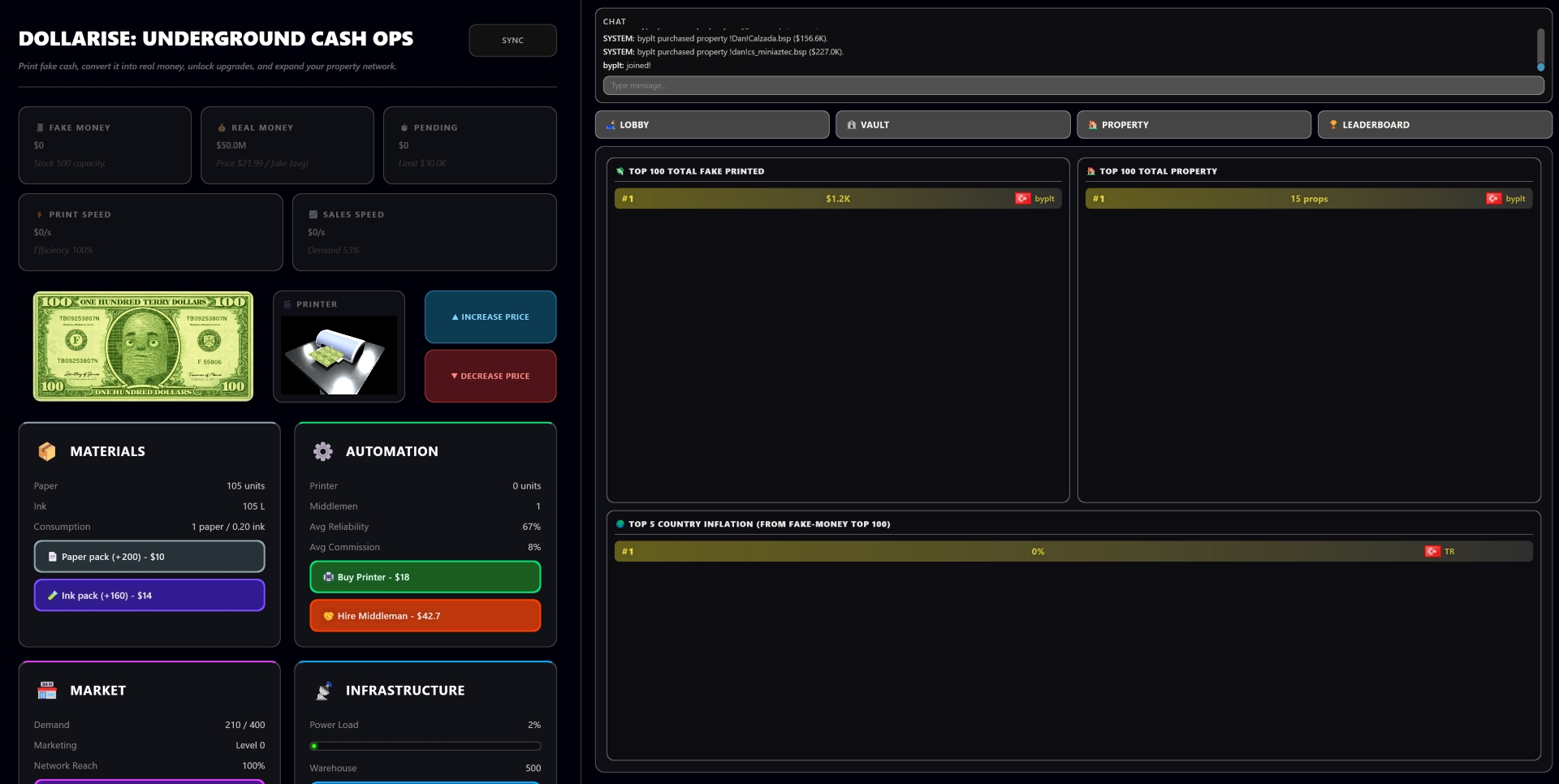Click the Turkish flag beside byplt in Fake Printed
Viewport: 1559px width, 784px height.
1022,199
